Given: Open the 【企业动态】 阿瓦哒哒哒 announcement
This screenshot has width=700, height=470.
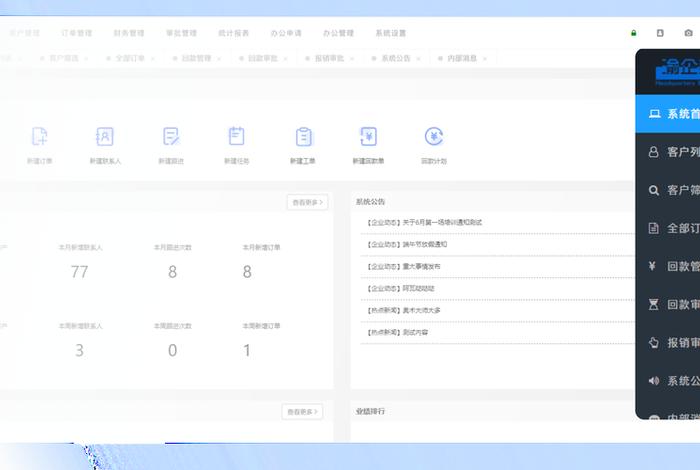Looking at the screenshot, I should click(x=401, y=288).
